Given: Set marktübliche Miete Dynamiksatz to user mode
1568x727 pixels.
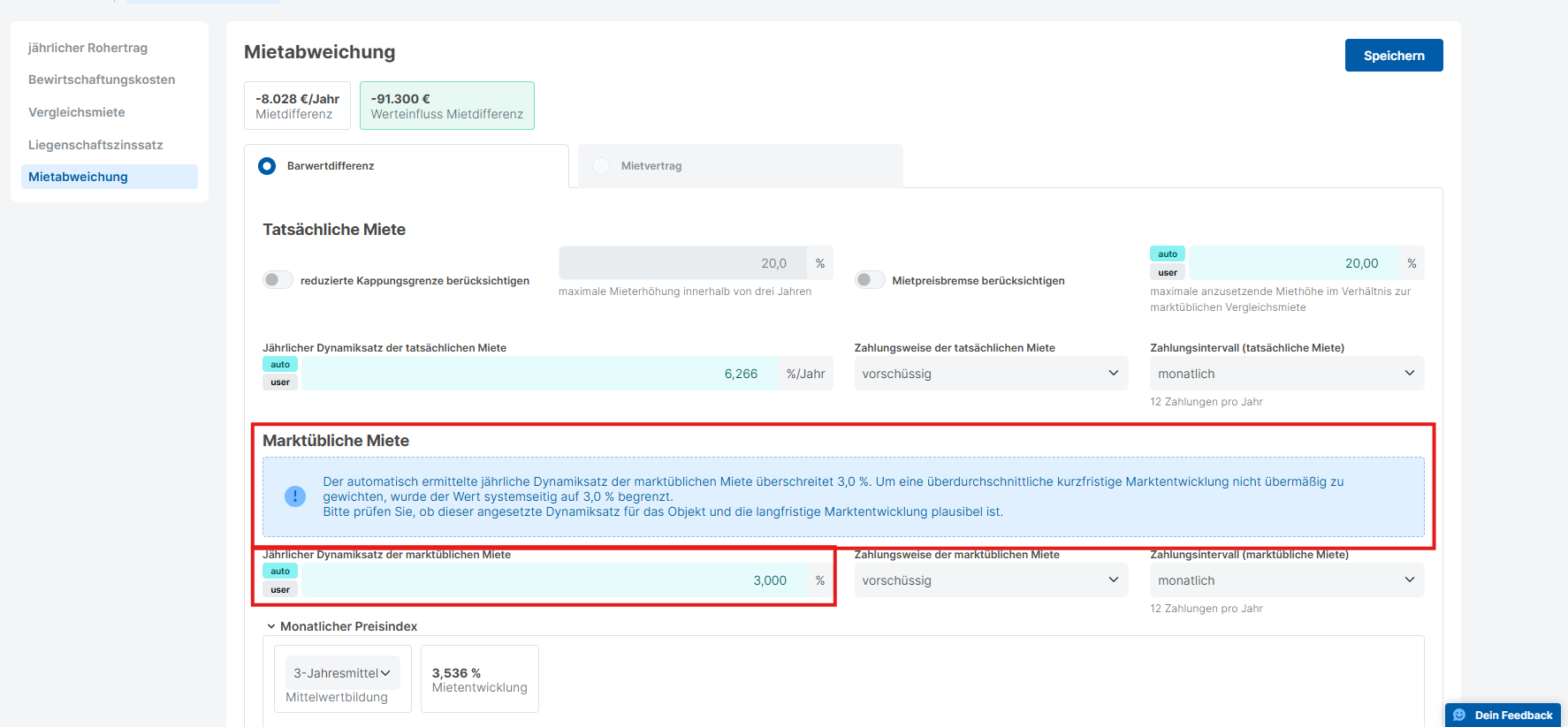Looking at the screenshot, I should (x=280, y=590).
